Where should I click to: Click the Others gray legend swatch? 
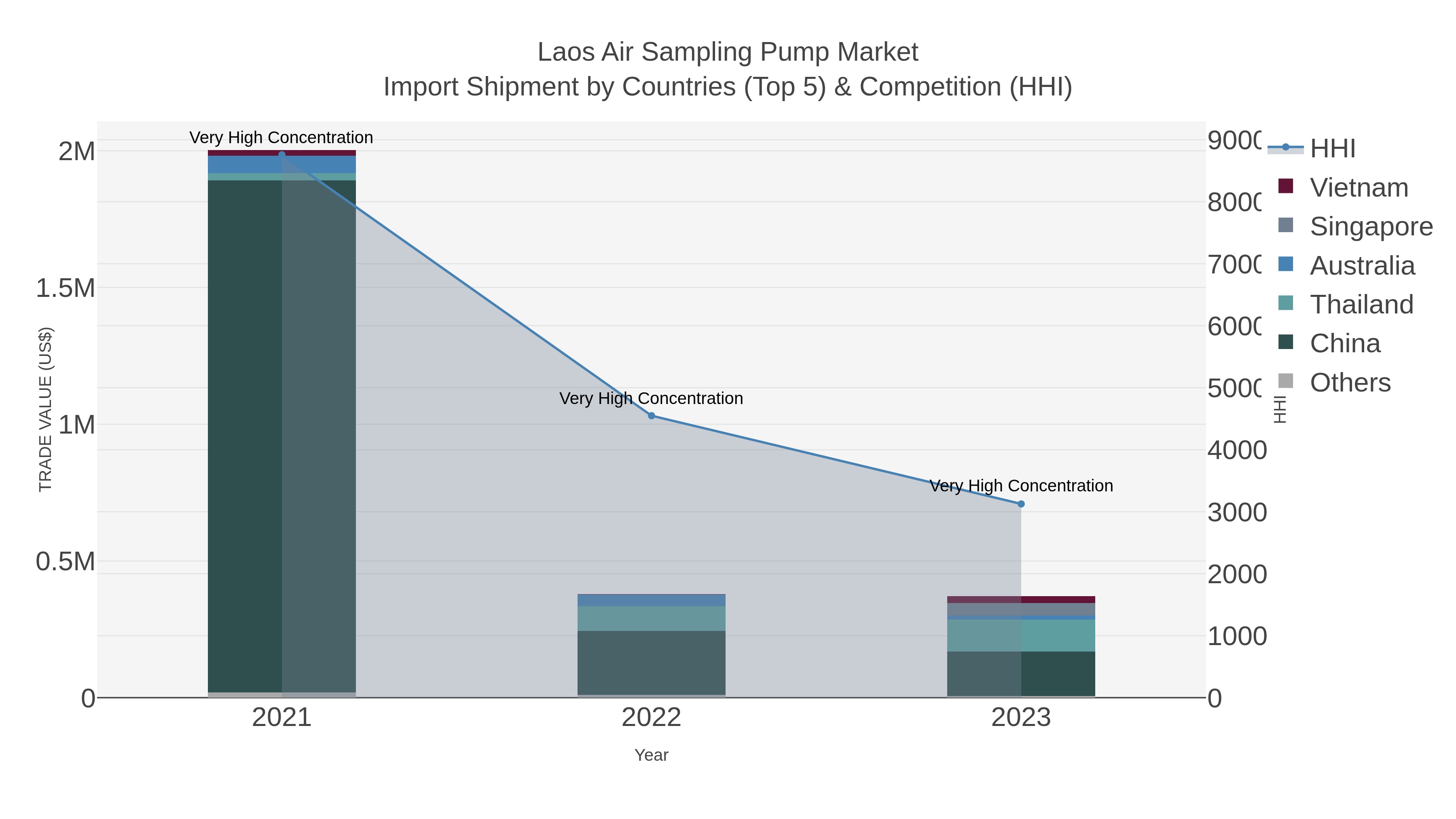(x=1286, y=381)
